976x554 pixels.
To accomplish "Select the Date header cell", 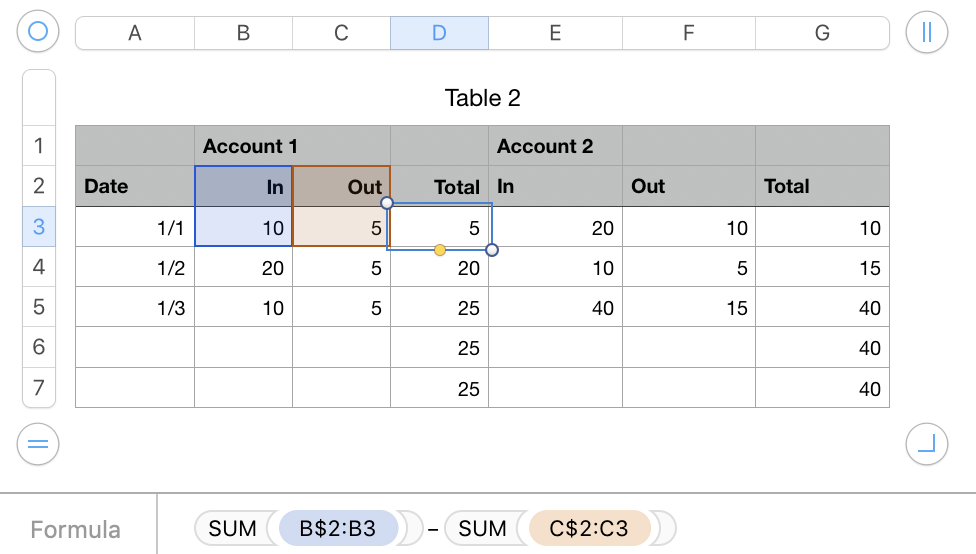I will pos(134,186).
